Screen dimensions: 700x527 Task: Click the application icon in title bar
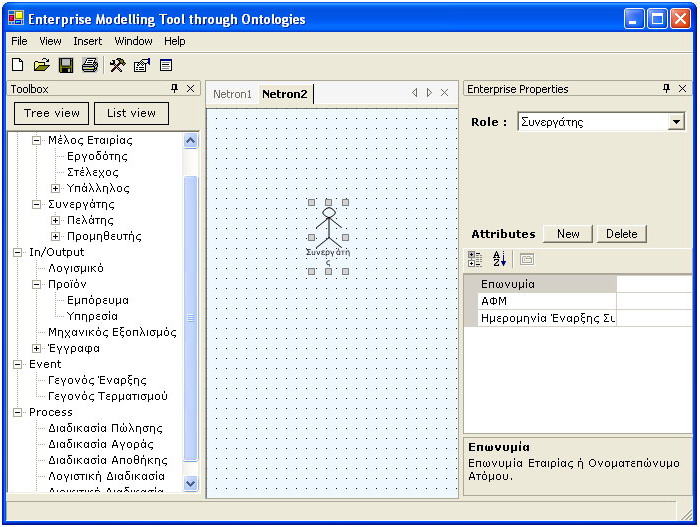(16, 19)
